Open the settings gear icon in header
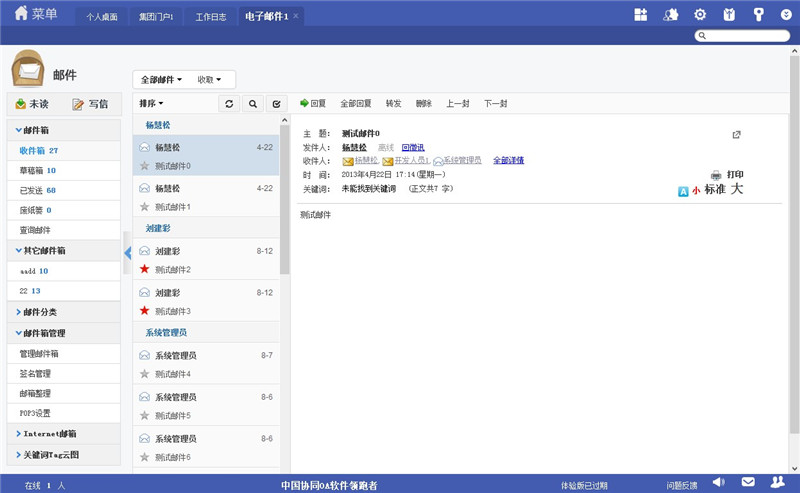800x493 pixels. coord(699,14)
